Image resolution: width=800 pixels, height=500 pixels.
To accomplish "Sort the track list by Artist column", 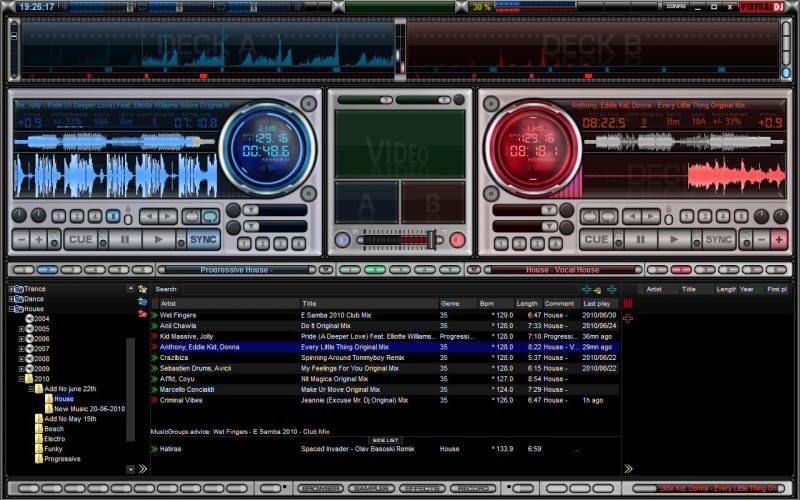I will pyautogui.click(x=228, y=304).
